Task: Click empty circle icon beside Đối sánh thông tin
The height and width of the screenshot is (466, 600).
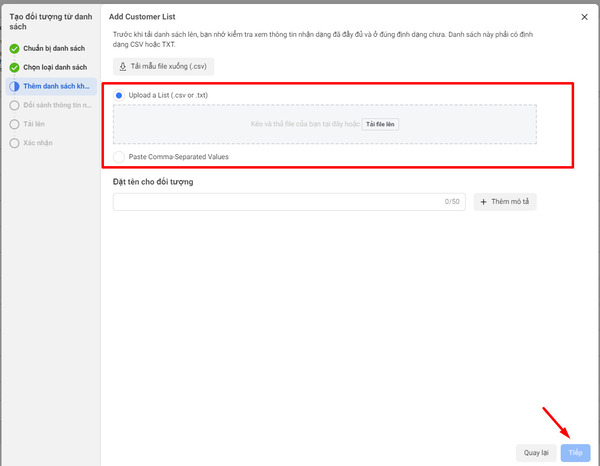Action: point(14,105)
